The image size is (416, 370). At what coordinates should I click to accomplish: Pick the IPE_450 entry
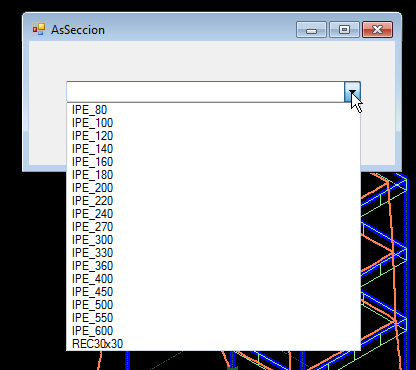pos(213,292)
